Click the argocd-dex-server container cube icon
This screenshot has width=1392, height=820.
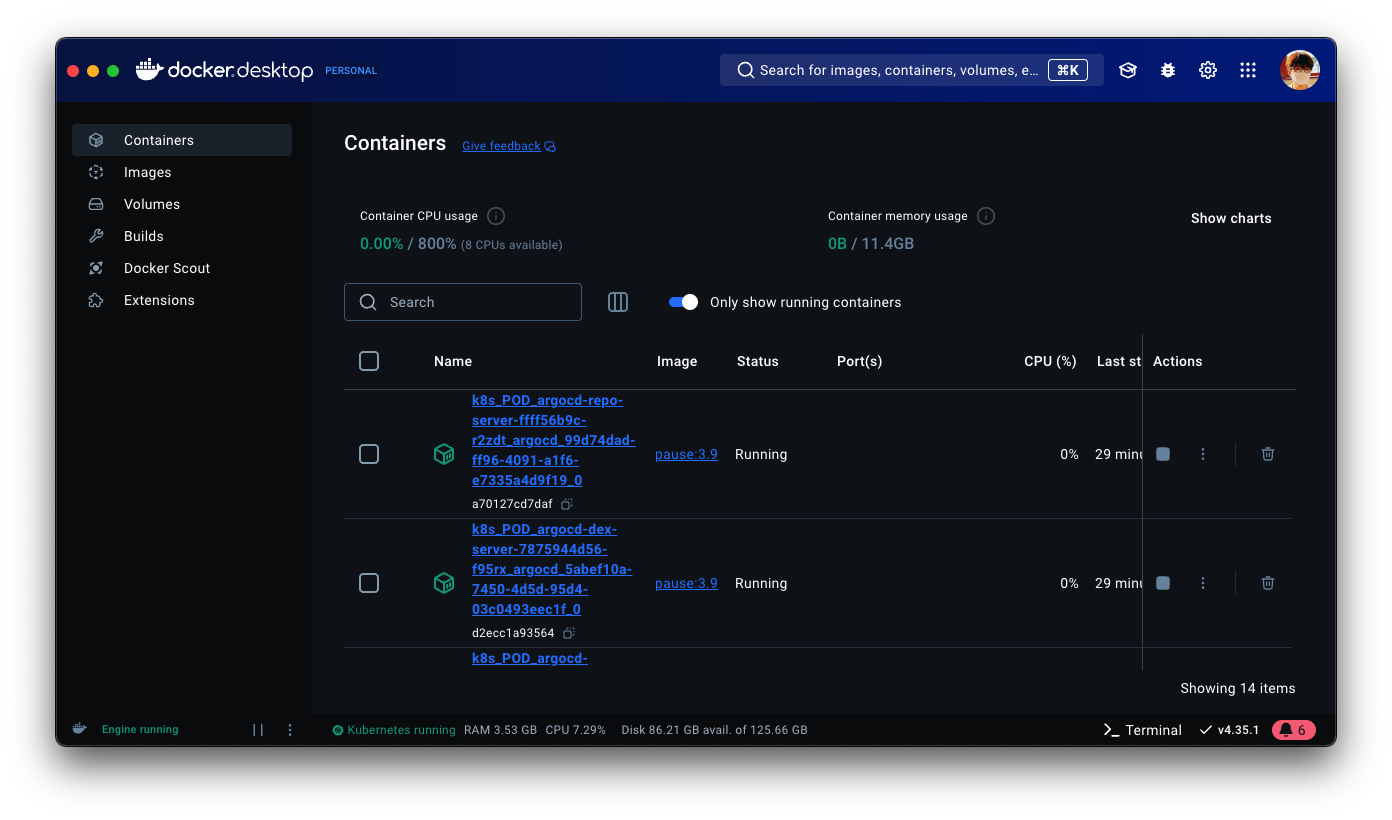click(444, 583)
